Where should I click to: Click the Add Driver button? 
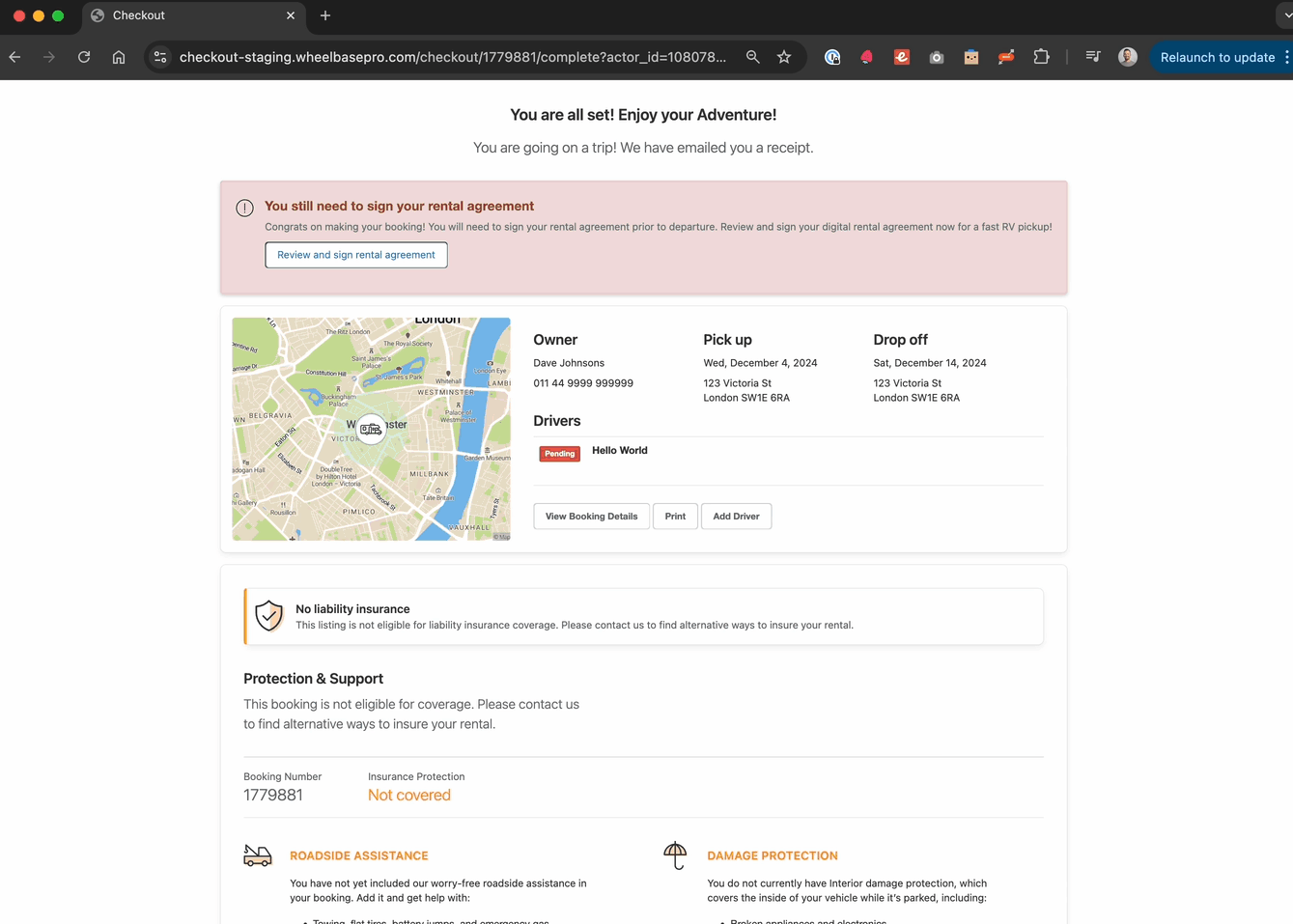coord(736,517)
